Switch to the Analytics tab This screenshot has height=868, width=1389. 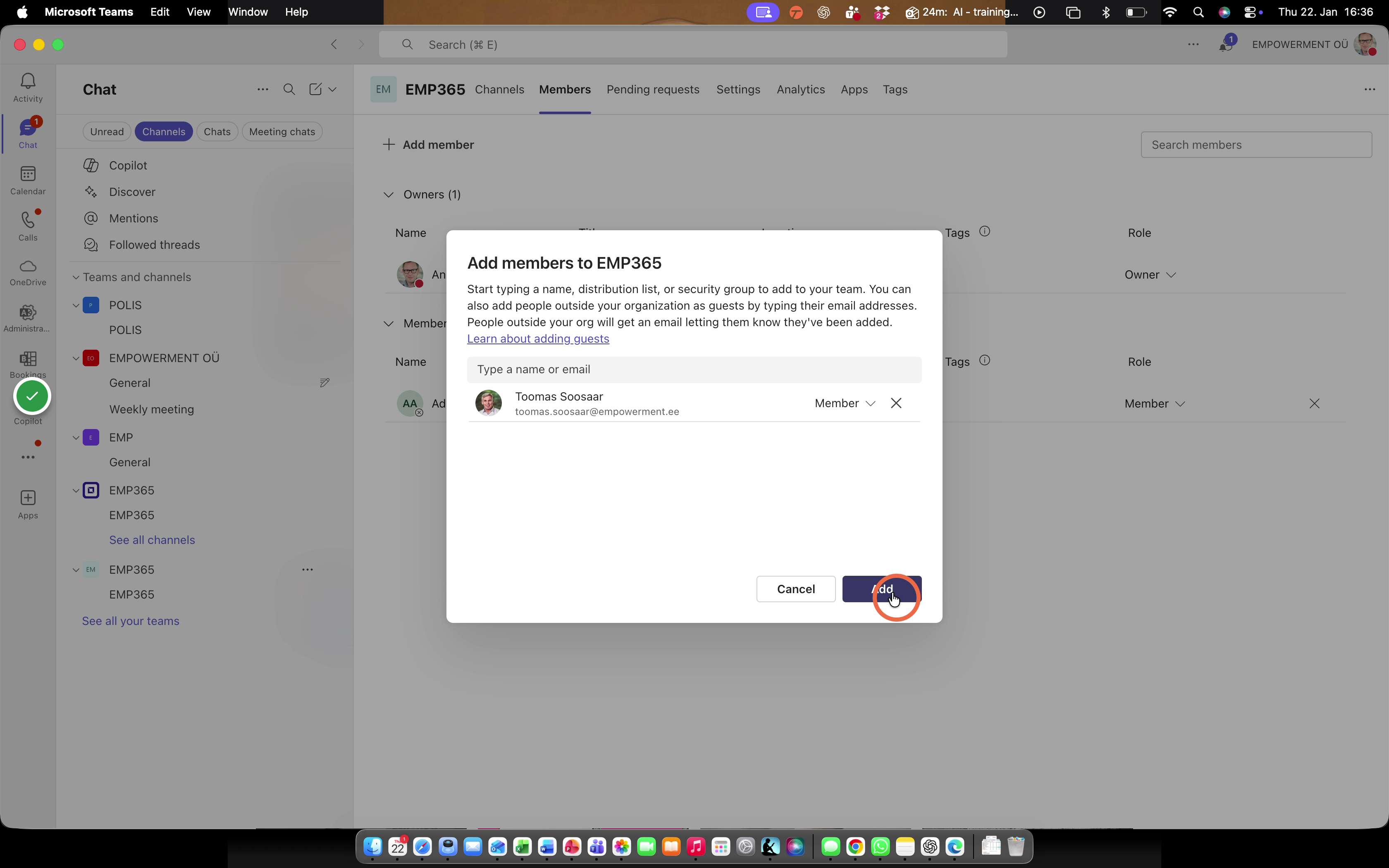point(801,90)
